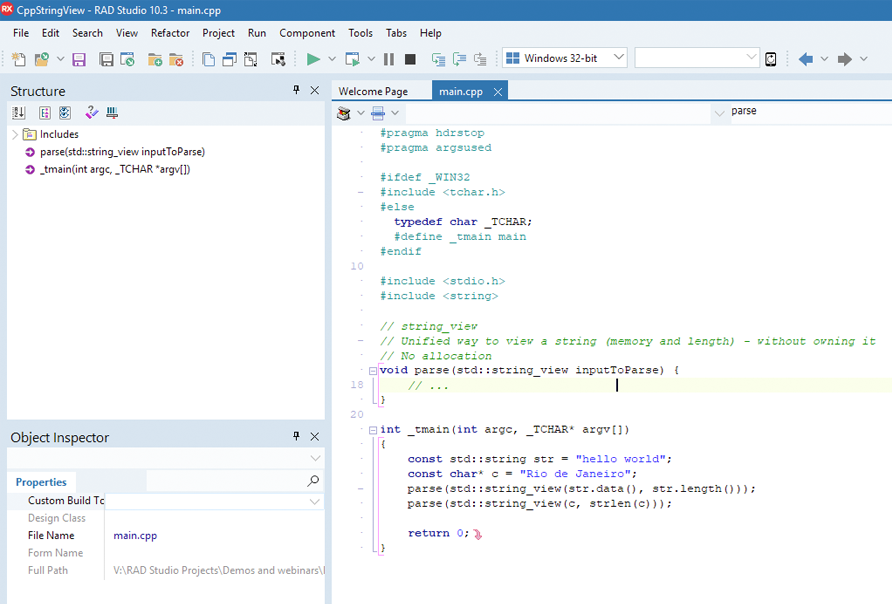
Task: Click the Open Project folder icon
Action: [42, 59]
